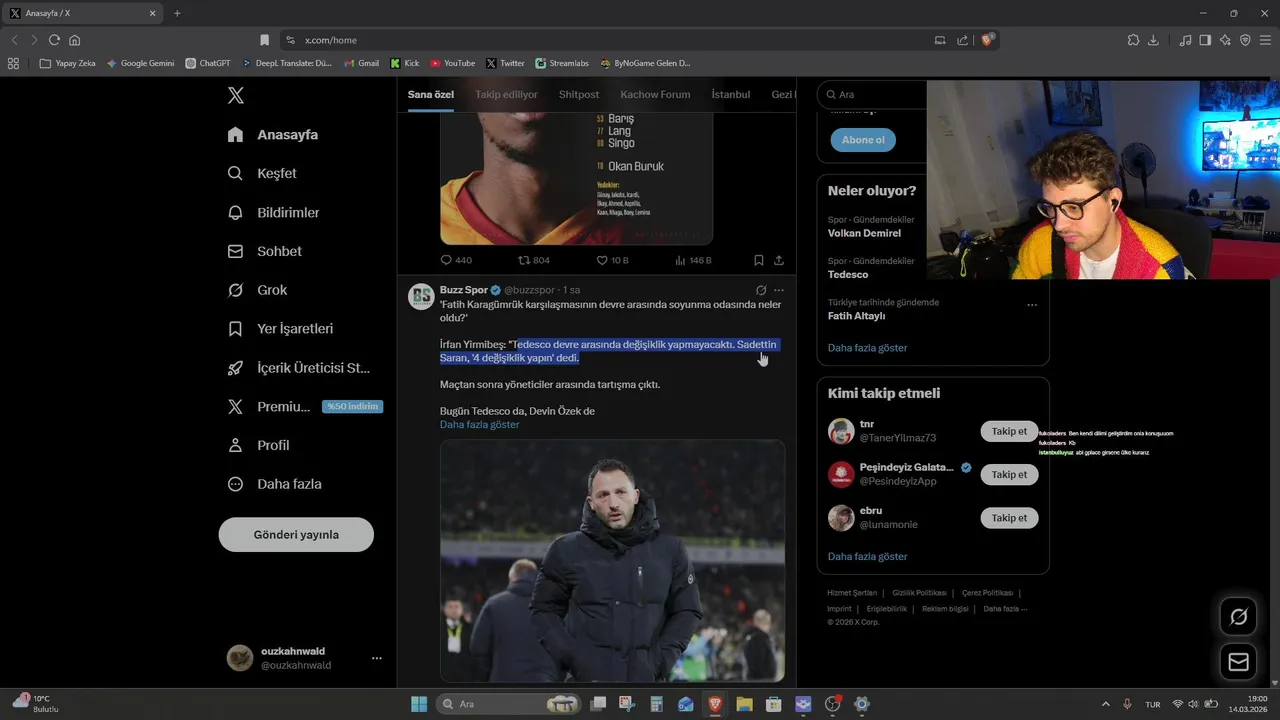Open the Tedesco trend
This screenshot has height=720, width=1280.
(x=848, y=274)
